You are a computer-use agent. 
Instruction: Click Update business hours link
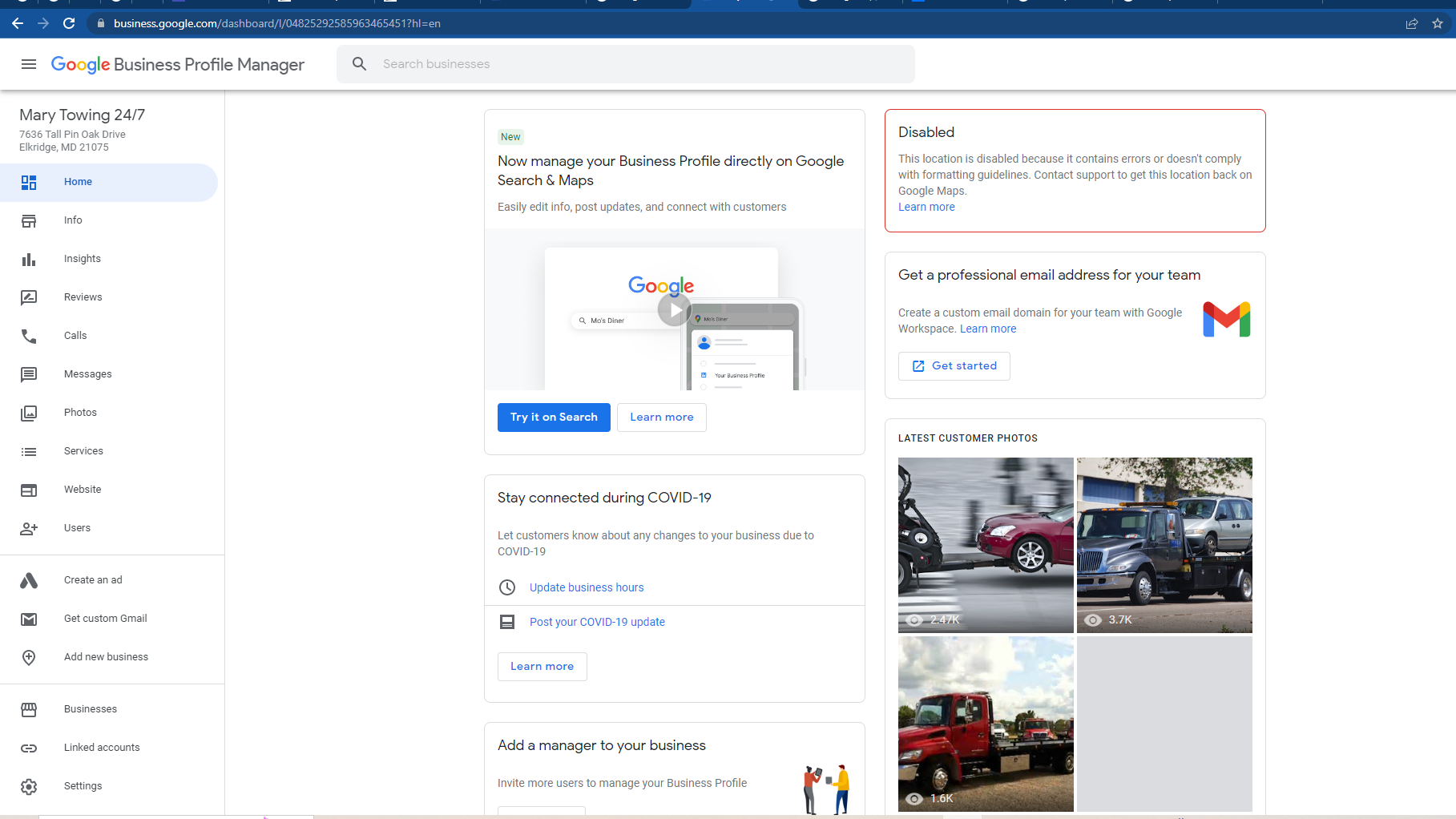coord(587,587)
